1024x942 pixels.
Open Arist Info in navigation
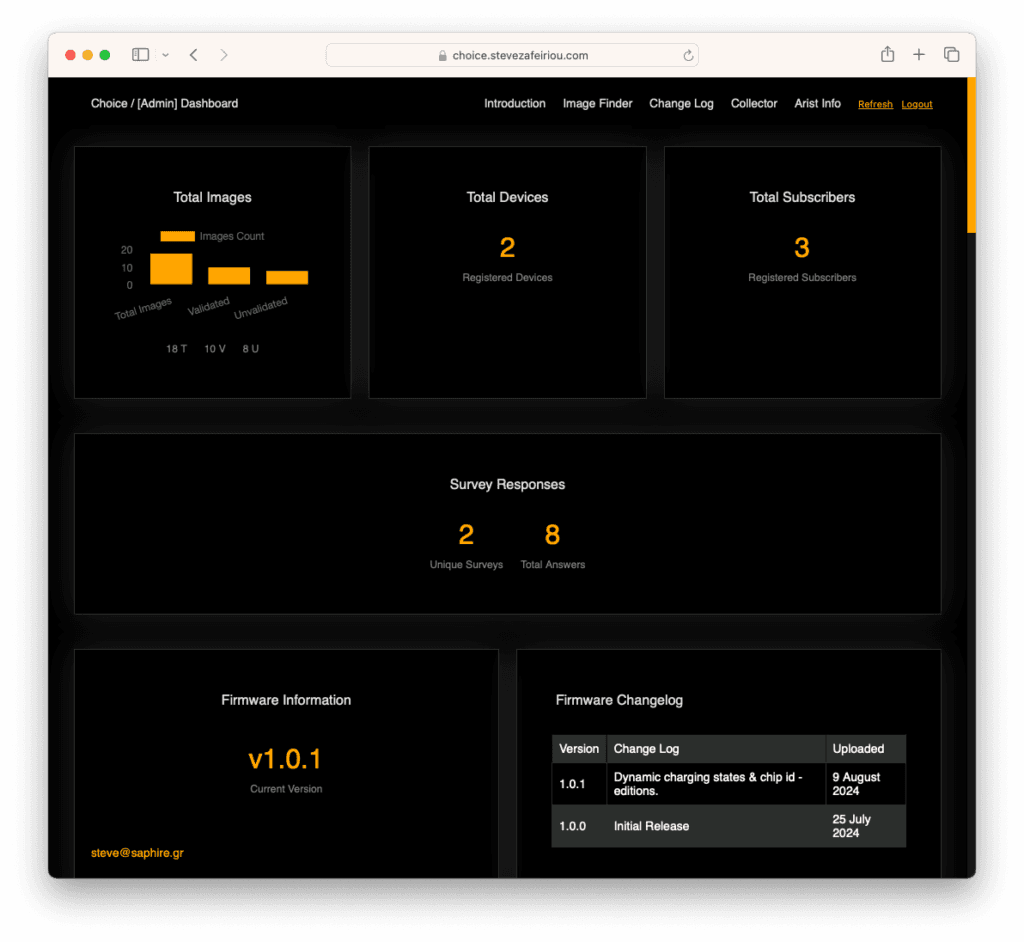click(x=817, y=104)
